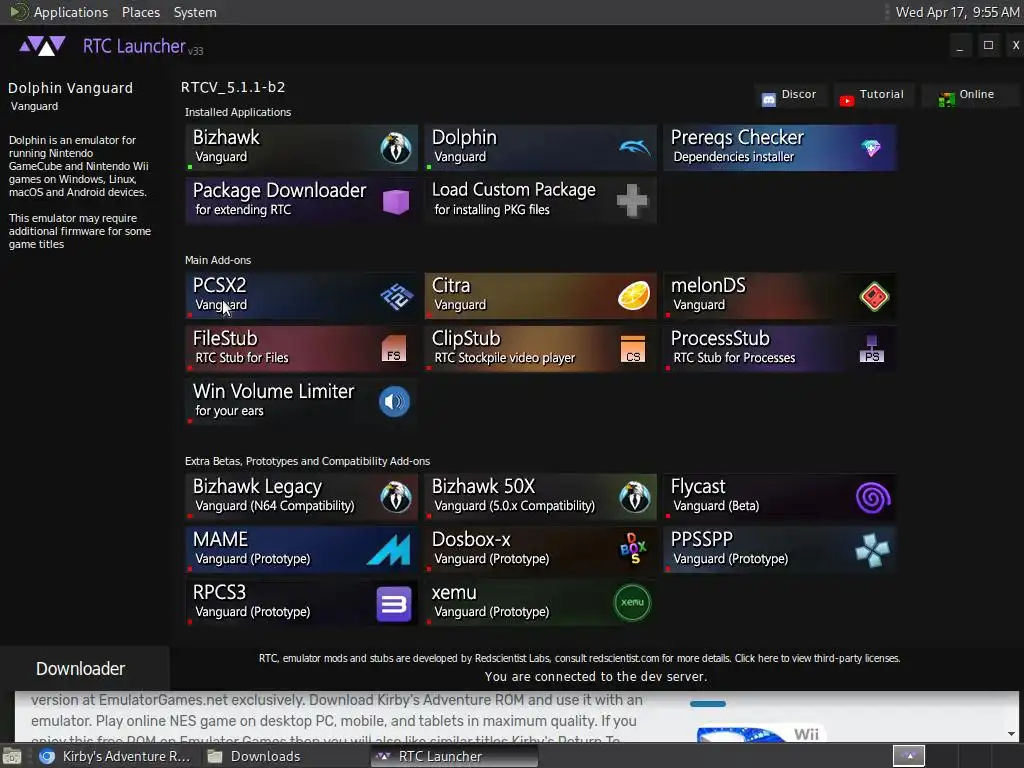Select the Load Custom Package tile title
The image size is (1024, 768).
[x=513, y=190]
